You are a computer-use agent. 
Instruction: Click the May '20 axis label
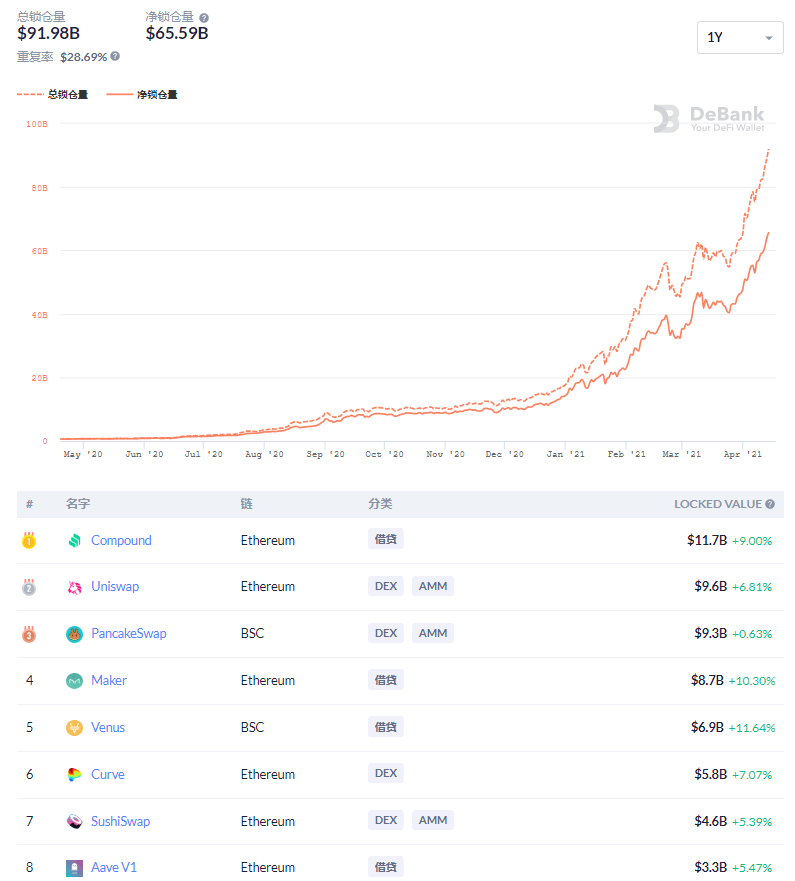pos(83,454)
